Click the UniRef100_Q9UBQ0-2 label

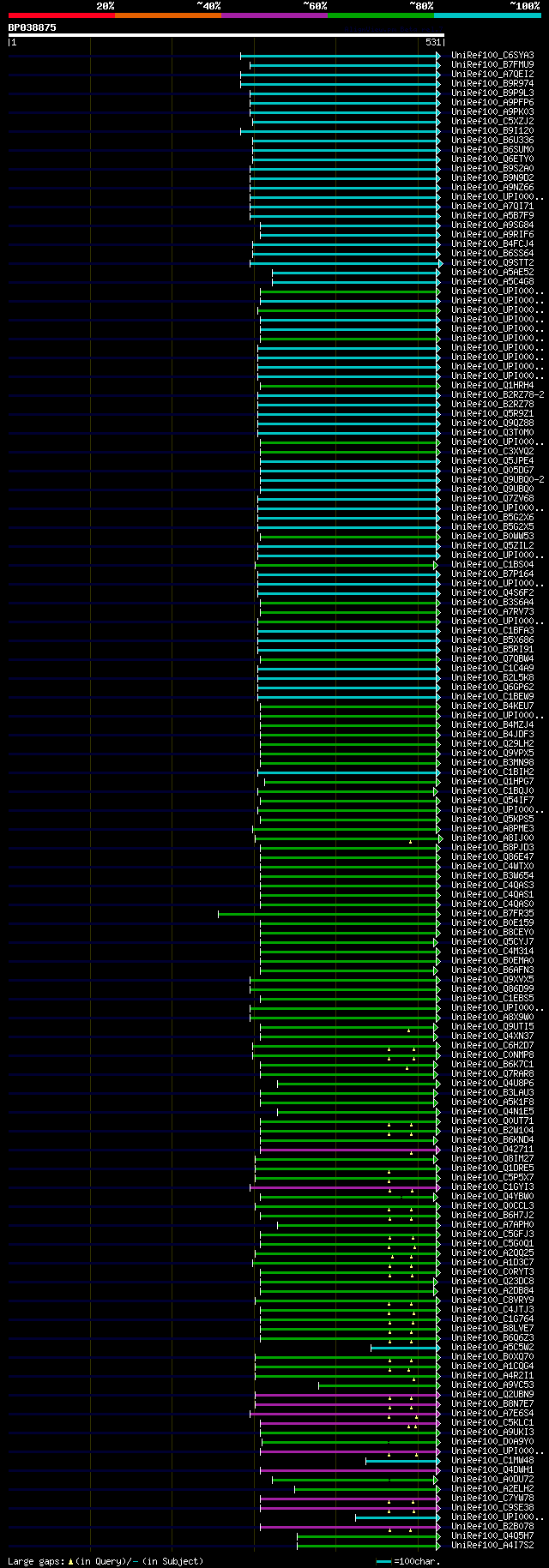[498, 480]
